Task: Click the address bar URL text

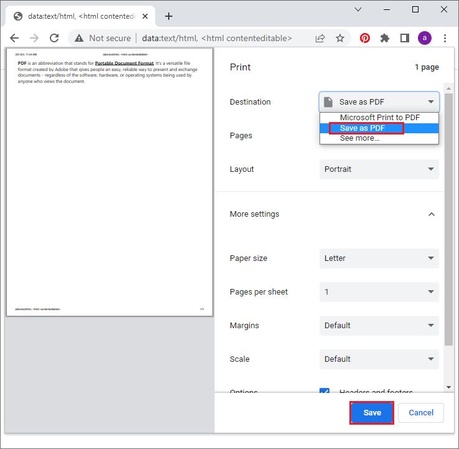Action: coord(217,38)
